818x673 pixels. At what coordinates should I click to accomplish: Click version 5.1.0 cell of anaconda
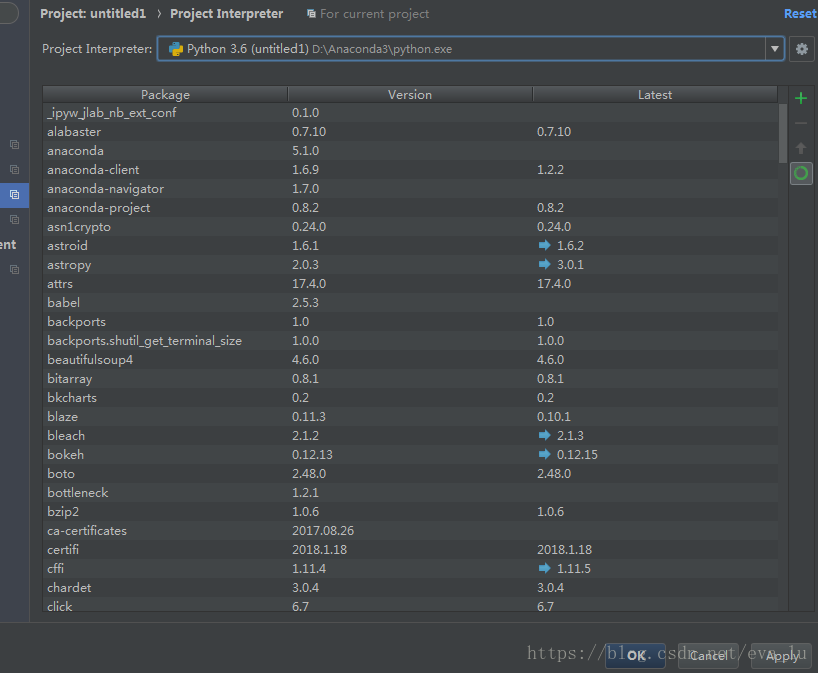tap(306, 151)
